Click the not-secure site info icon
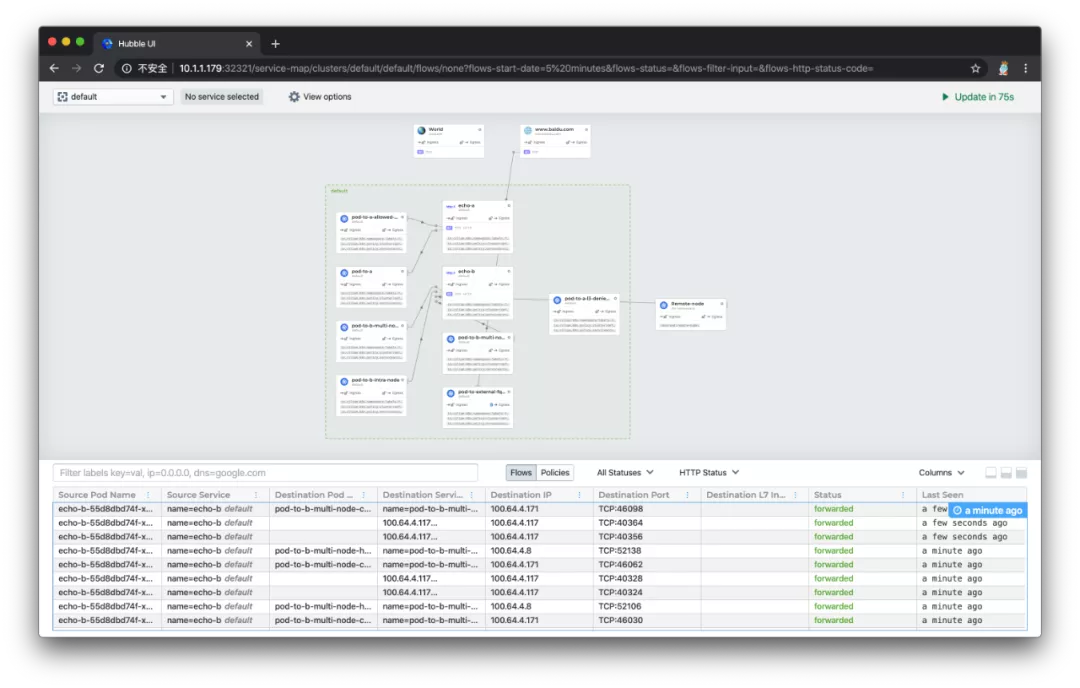 point(127,68)
